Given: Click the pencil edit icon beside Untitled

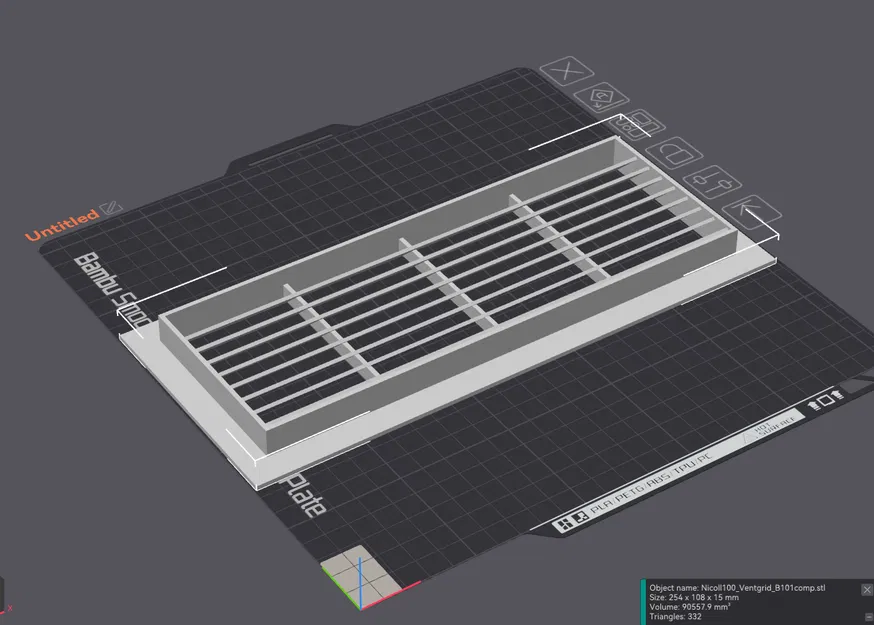Looking at the screenshot, I should [x=111, y=208].
